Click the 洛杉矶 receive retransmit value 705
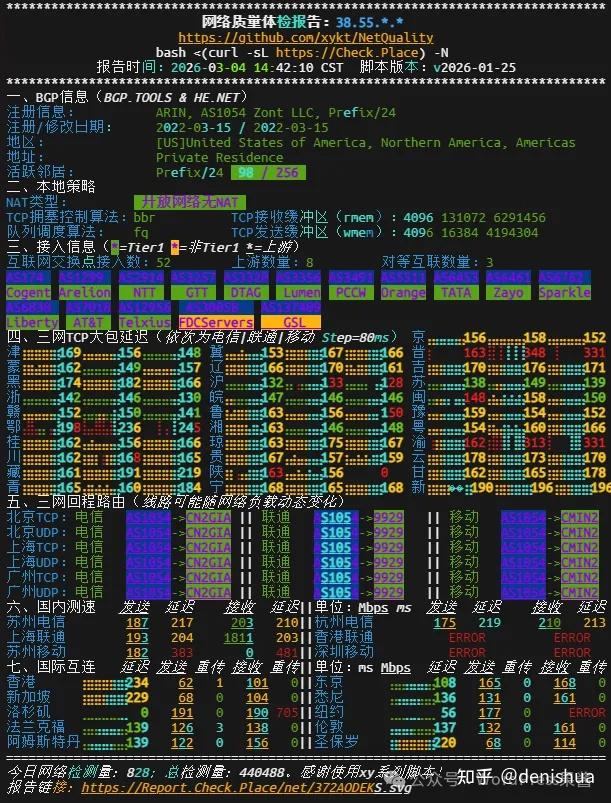The height and width of the screenshot is (803, 611). coord(287,712)
